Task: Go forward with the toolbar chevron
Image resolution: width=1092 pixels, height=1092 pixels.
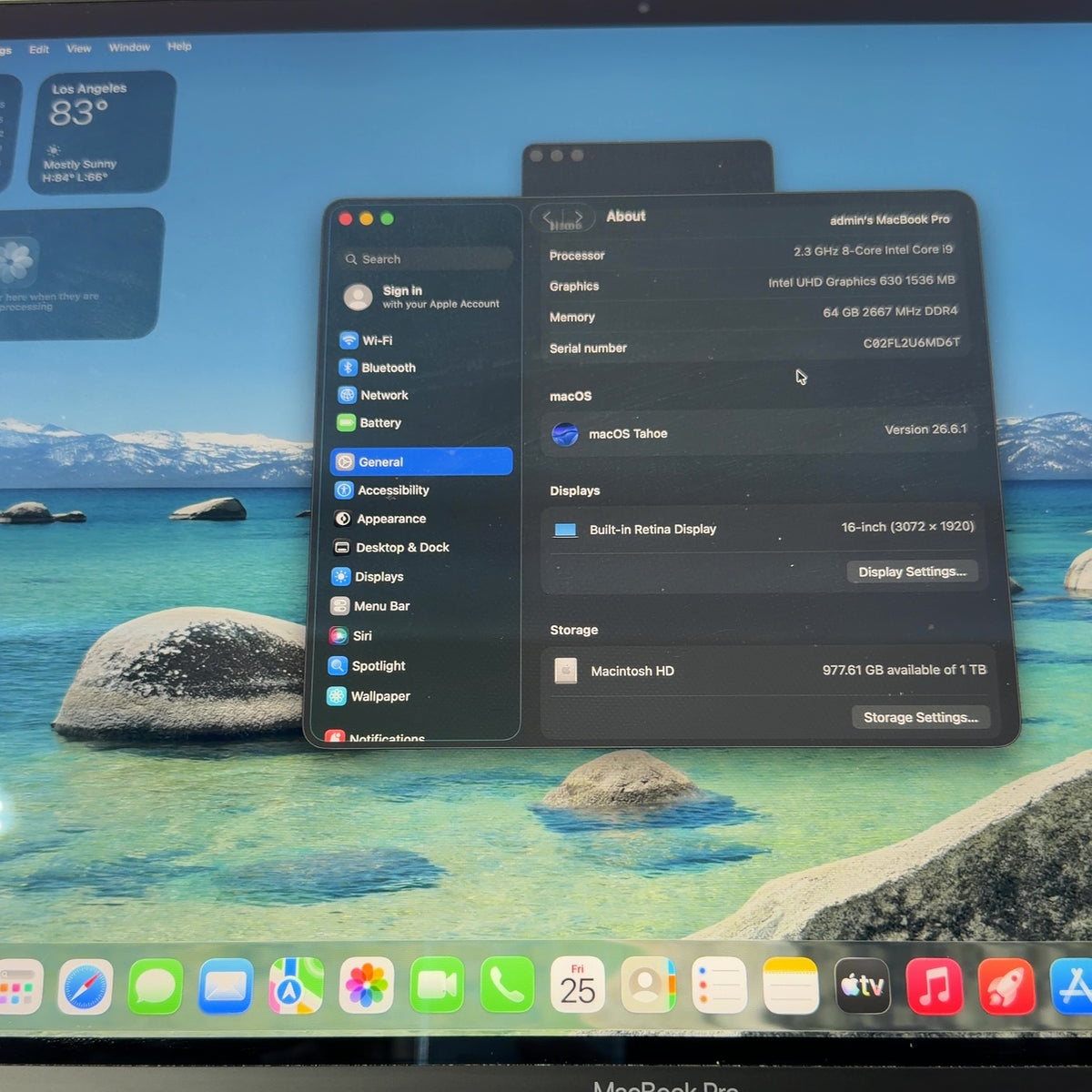Action: pos(578,217)
